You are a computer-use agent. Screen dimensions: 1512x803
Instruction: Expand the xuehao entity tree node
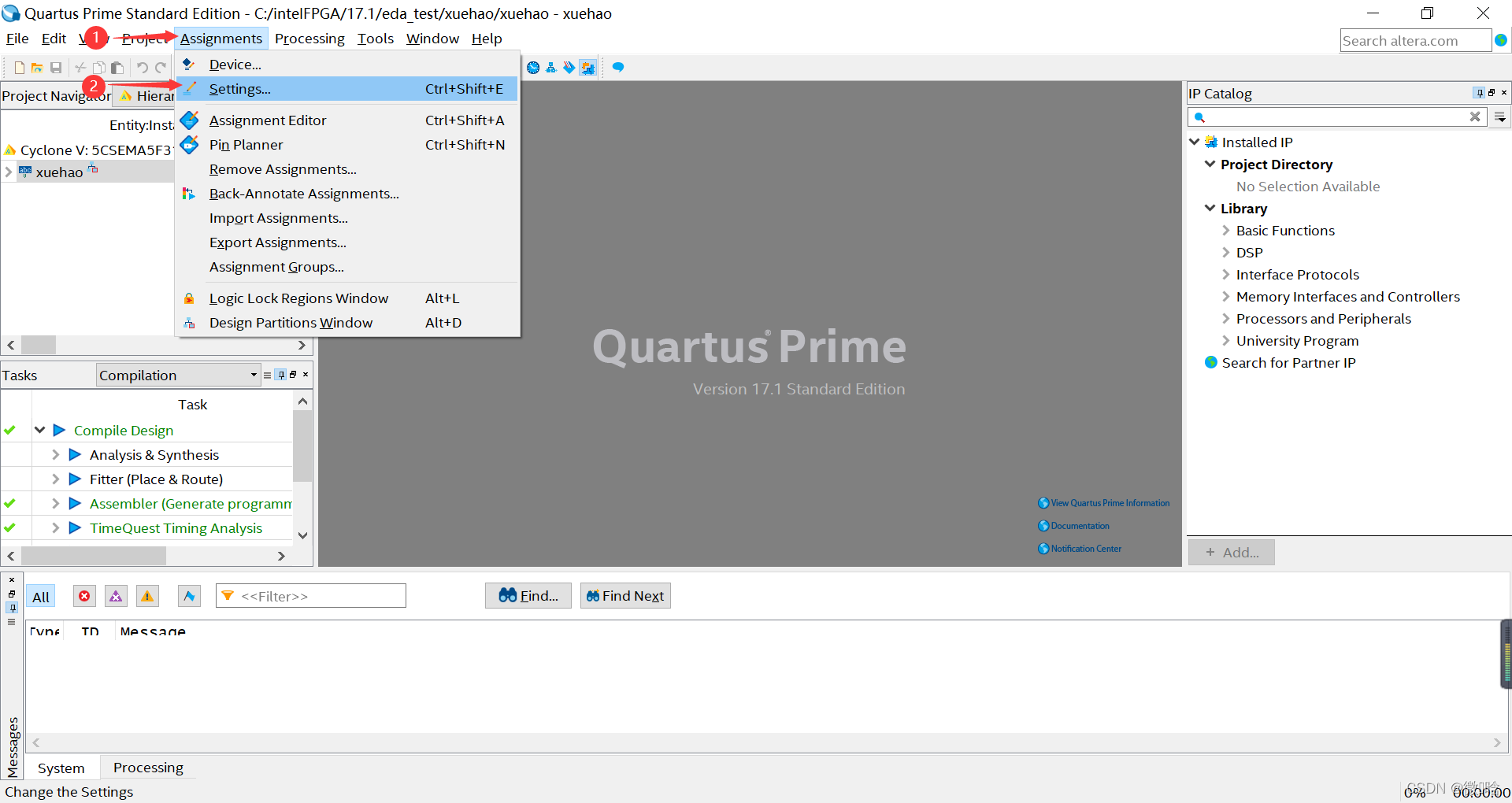coord(9,172)
